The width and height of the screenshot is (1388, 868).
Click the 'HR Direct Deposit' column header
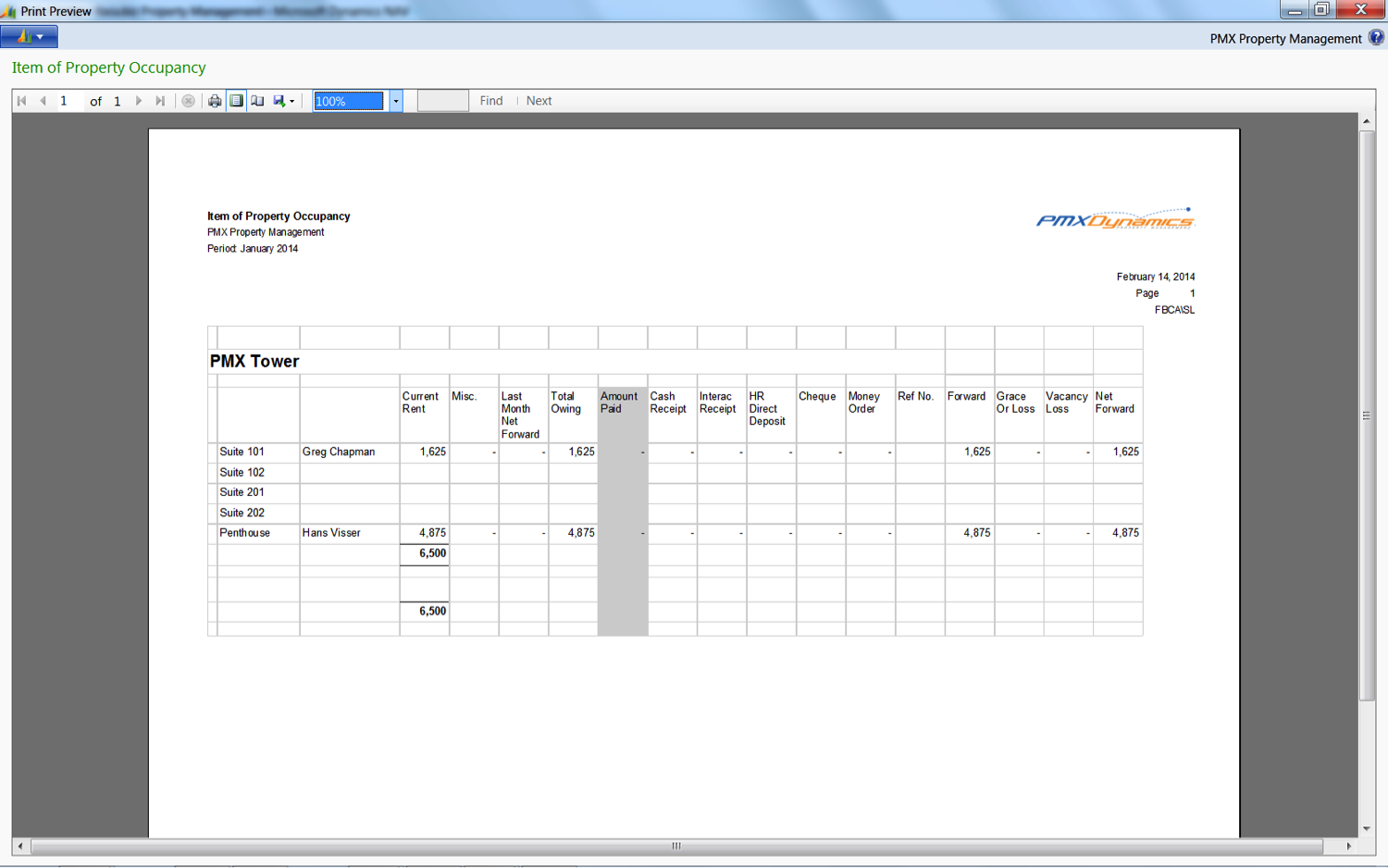point(767,409)
